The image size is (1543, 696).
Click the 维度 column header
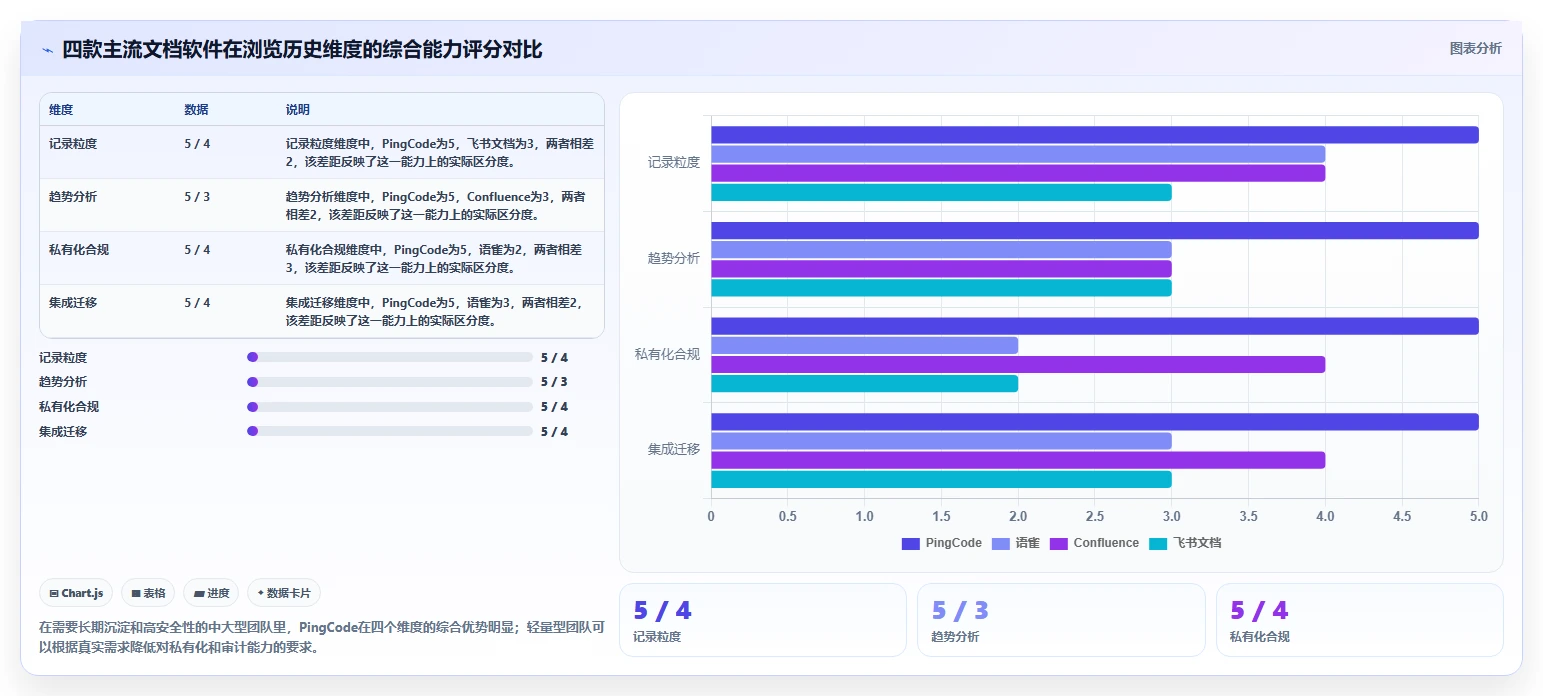point(61,109)
